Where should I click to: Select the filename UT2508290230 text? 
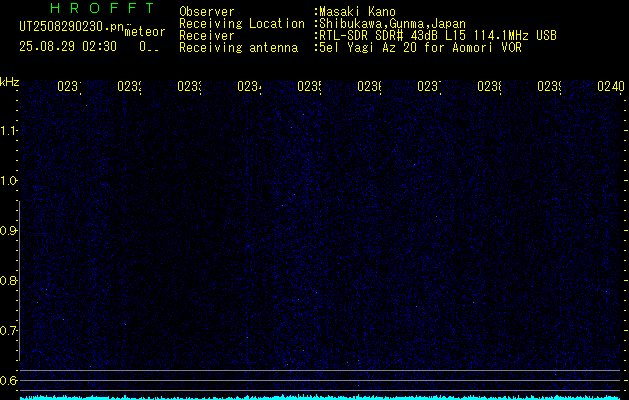point(71,26)
